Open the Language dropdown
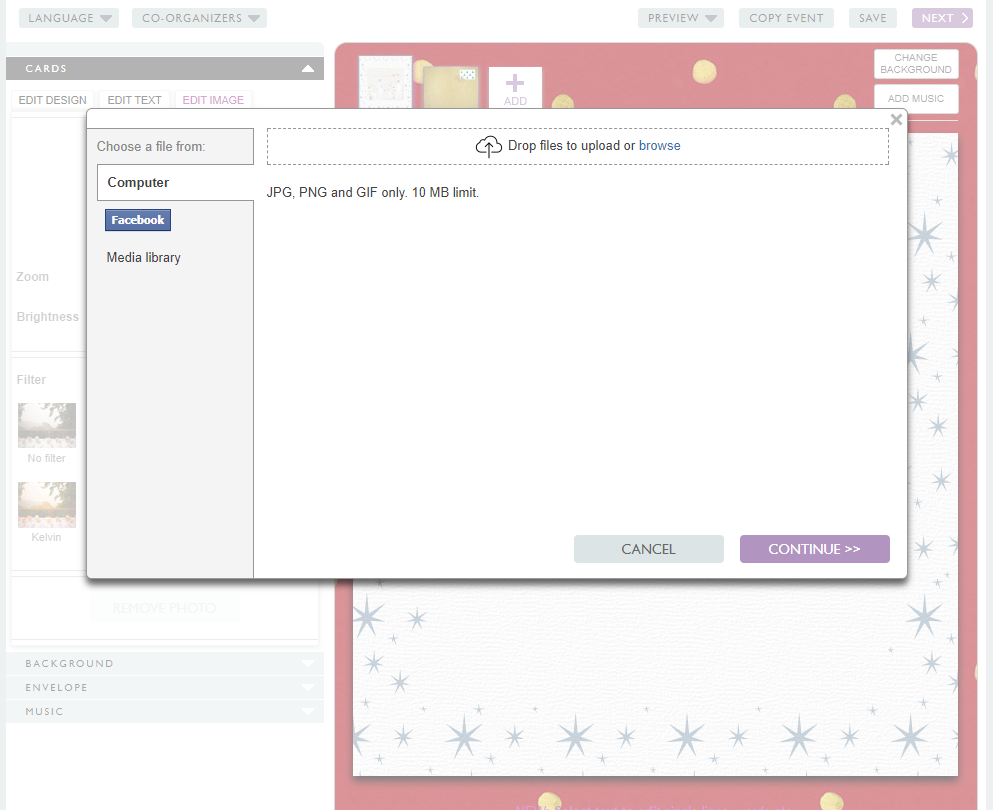 68,18
